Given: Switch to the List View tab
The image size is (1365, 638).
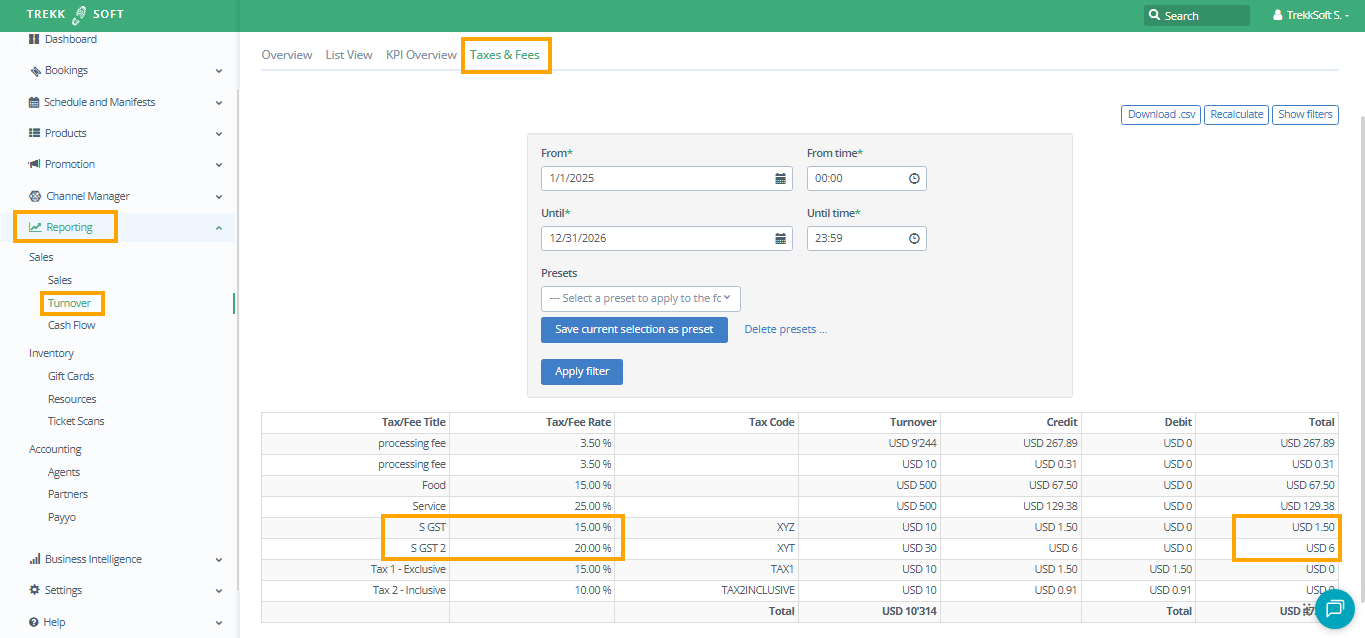Looking at the screenshot, I should (x=348, y=55).
